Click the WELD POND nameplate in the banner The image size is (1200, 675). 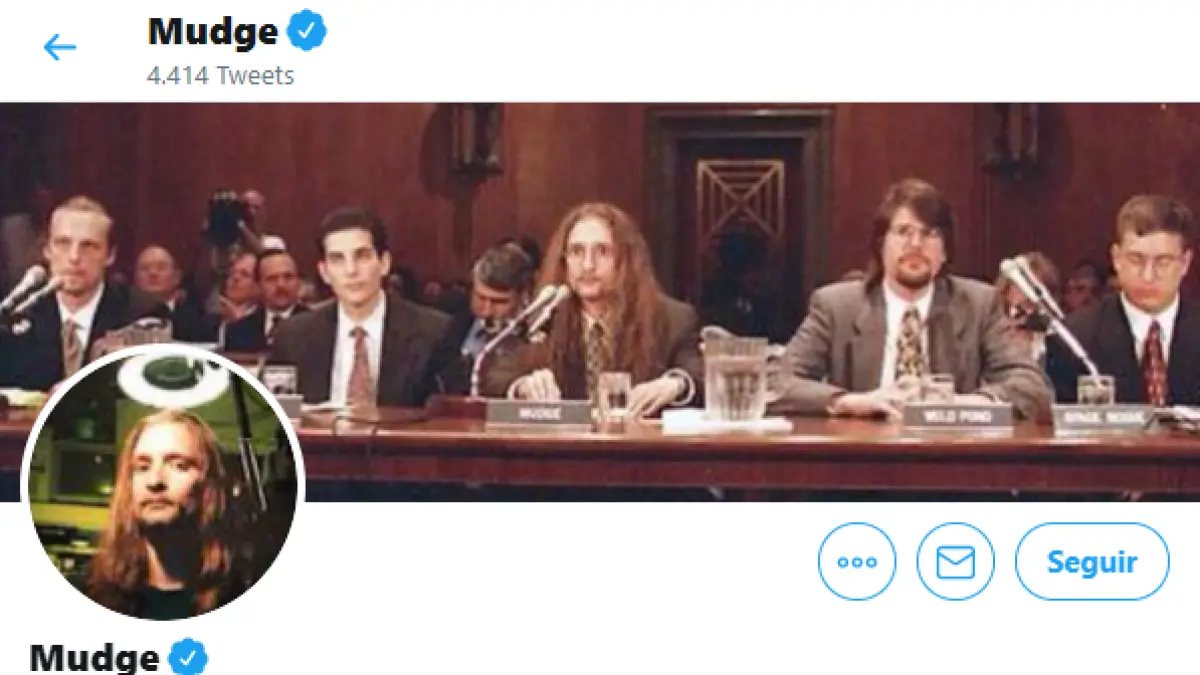(x=957, y=414)
